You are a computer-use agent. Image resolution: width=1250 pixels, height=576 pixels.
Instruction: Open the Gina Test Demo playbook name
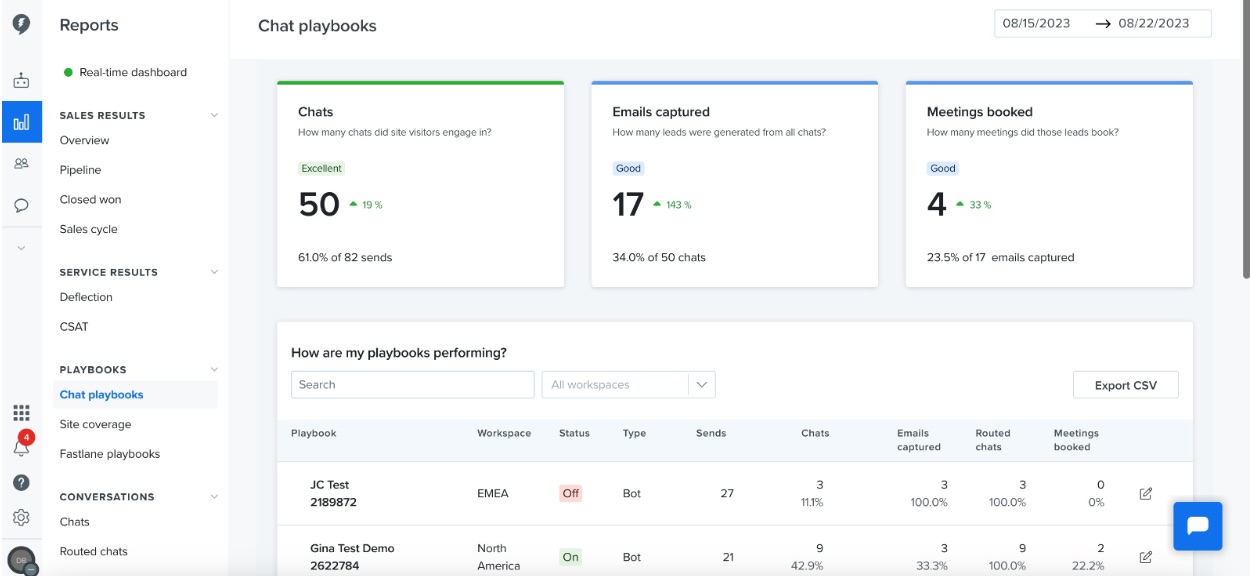point(352,557)
